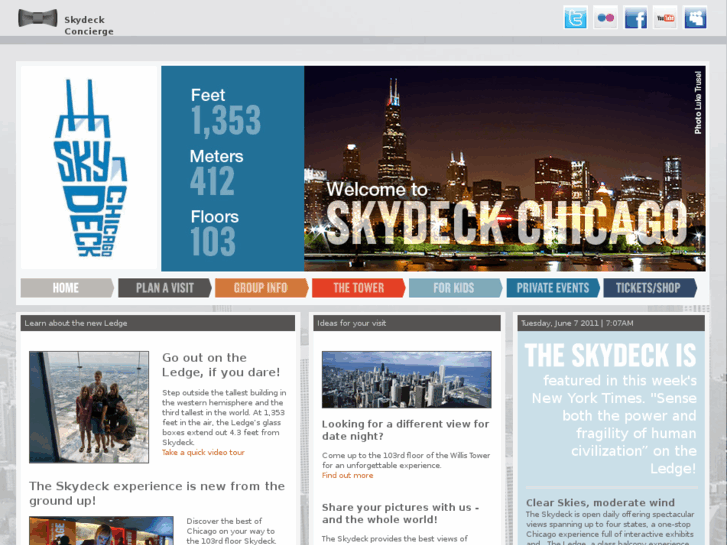727x545 pixels.
Task: Click the 'Meters 412' statistic
Action: (217, 173)
